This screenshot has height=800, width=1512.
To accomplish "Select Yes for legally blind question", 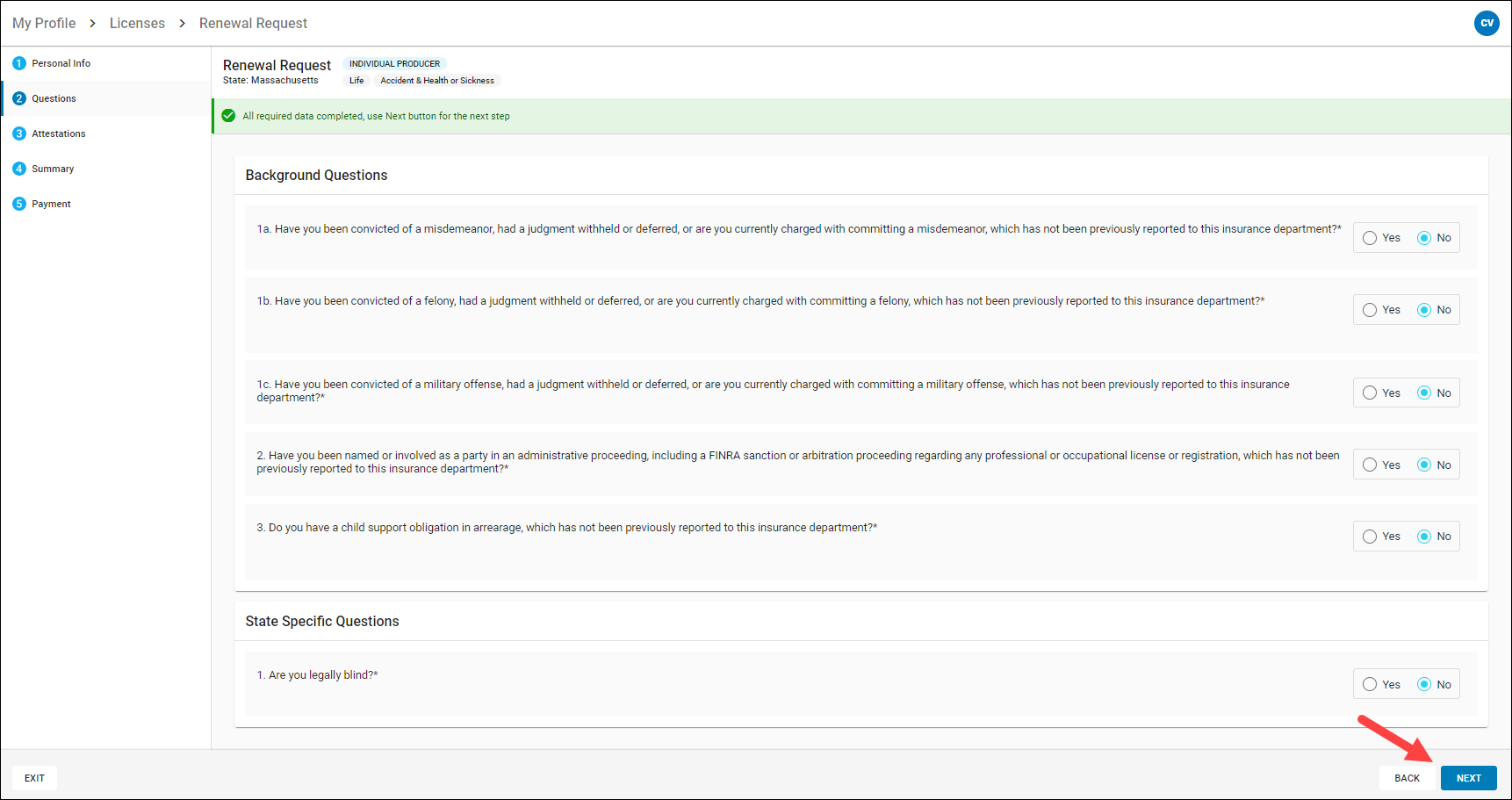I will click(x=1370, y=685).
